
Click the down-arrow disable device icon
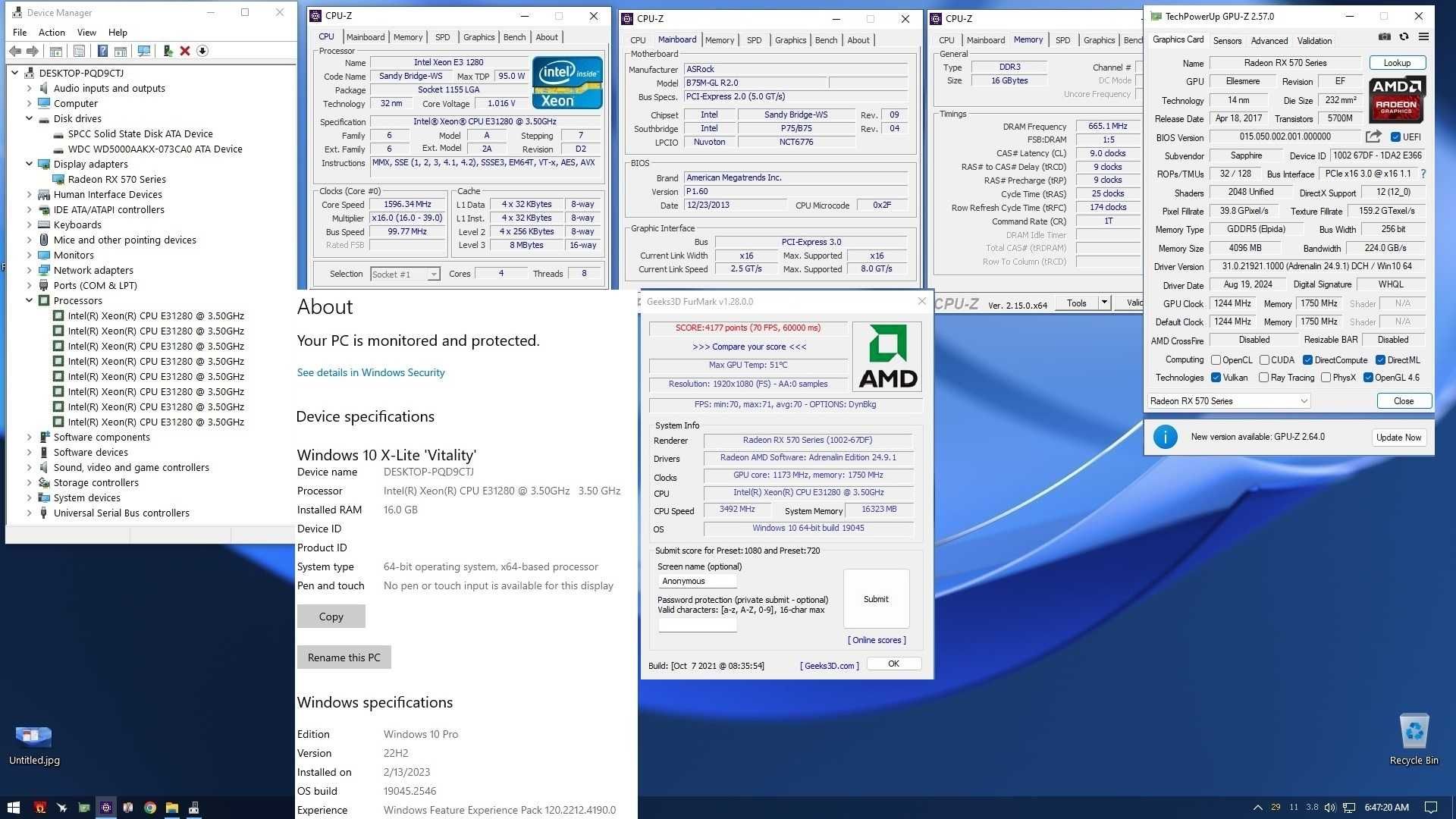pos(202,51)
